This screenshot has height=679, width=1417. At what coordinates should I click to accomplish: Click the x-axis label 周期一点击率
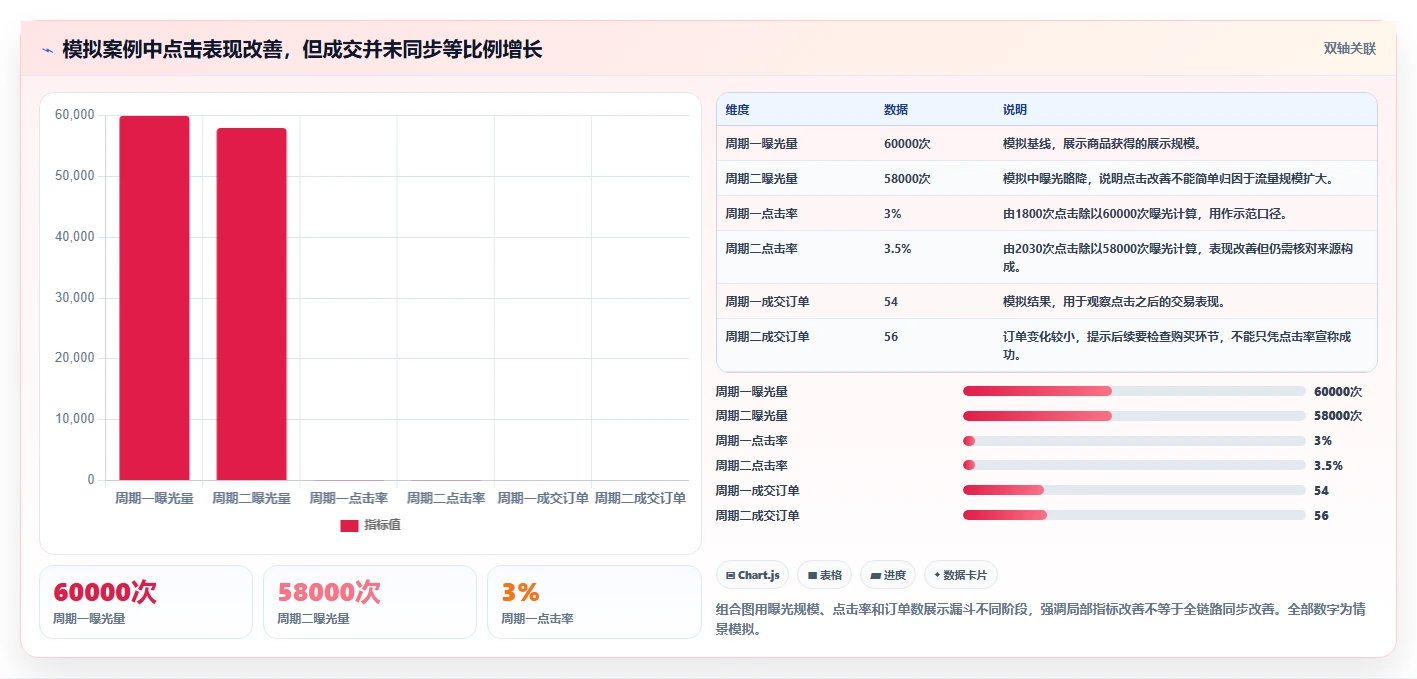tap(348, 498)
